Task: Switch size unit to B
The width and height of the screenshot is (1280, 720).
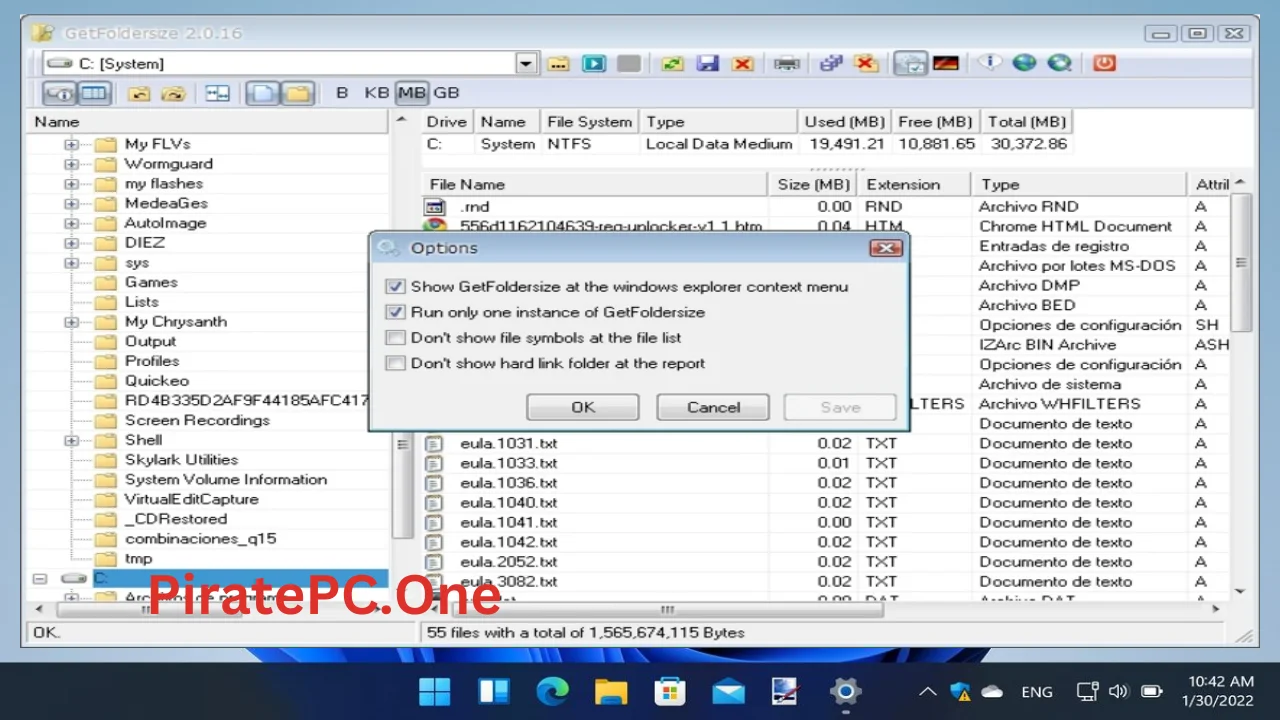Action: pyautogui.click(x=342, y=93)
